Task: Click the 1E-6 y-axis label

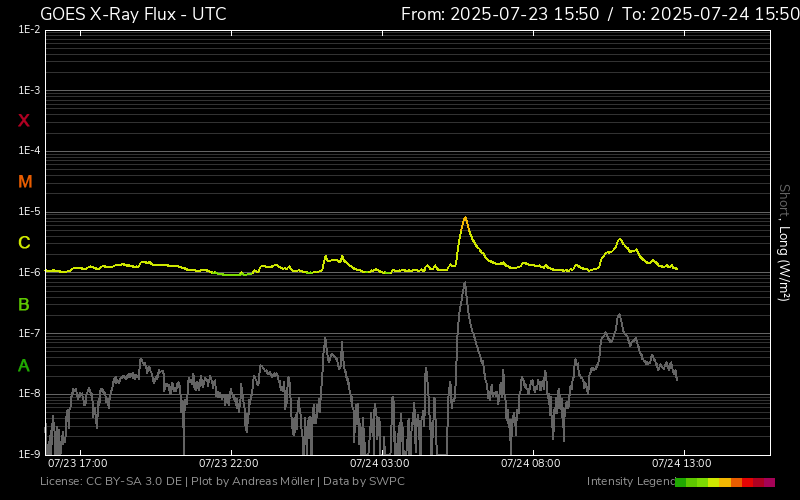Action: click(x=29, y=272)
